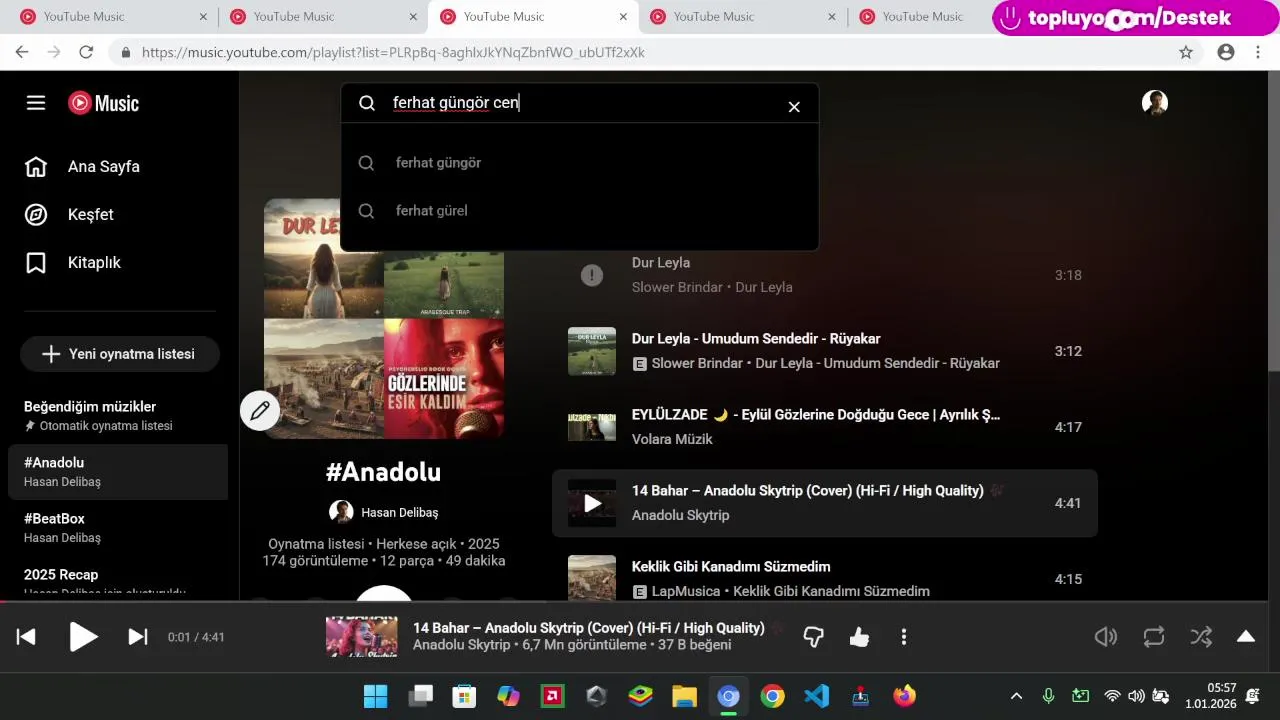The height and width of the screenshot is (720, 1280).
Task: Open Firefox from taskbar
Action: click(x=904, y=696)
